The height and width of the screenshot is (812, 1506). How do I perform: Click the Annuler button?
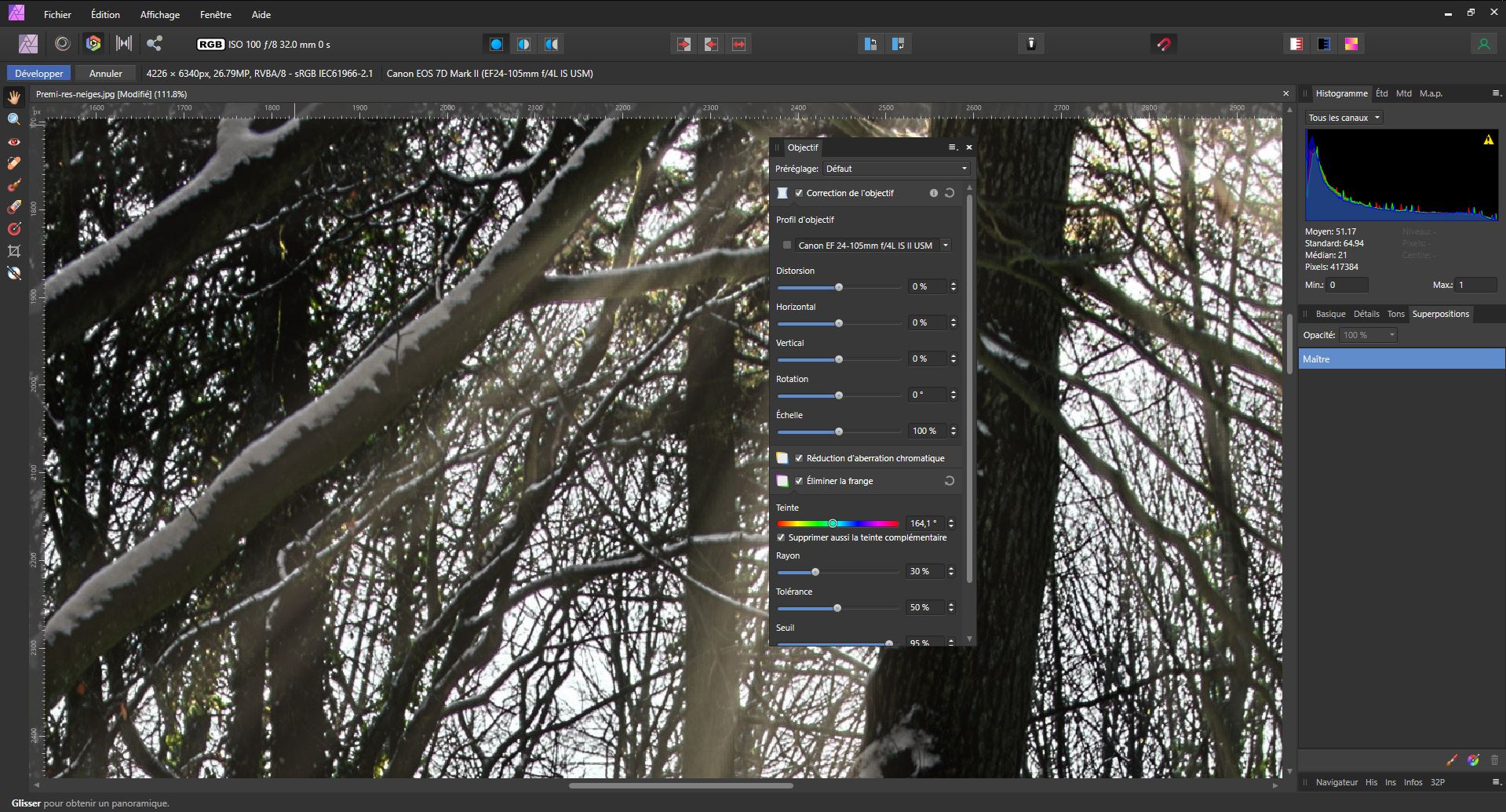point(106,73)
